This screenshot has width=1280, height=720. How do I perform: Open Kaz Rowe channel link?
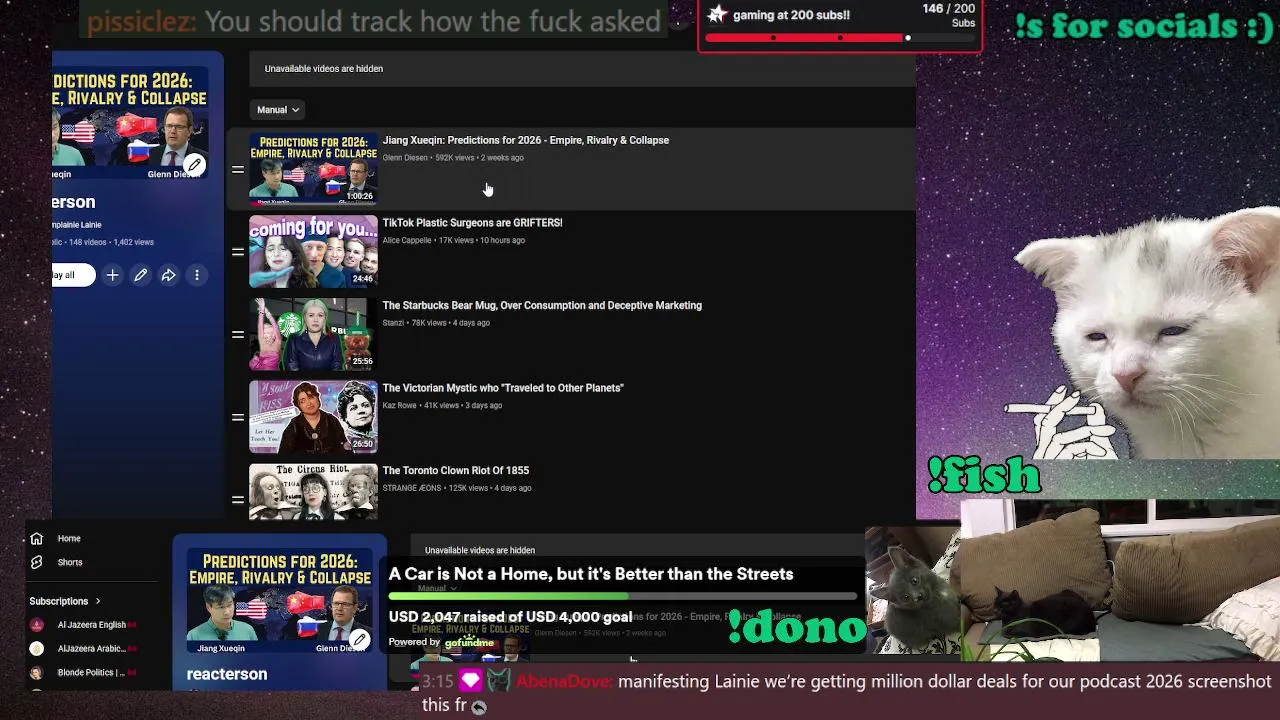399,406
